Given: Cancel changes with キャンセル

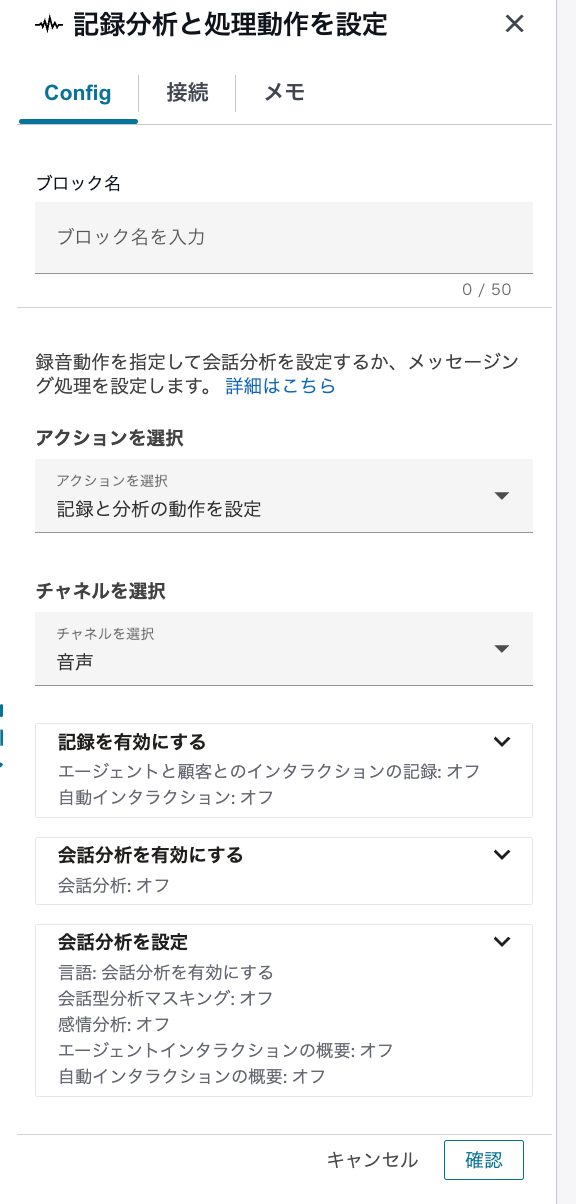Looking at the screenshot, I should tap(374, 1159).
